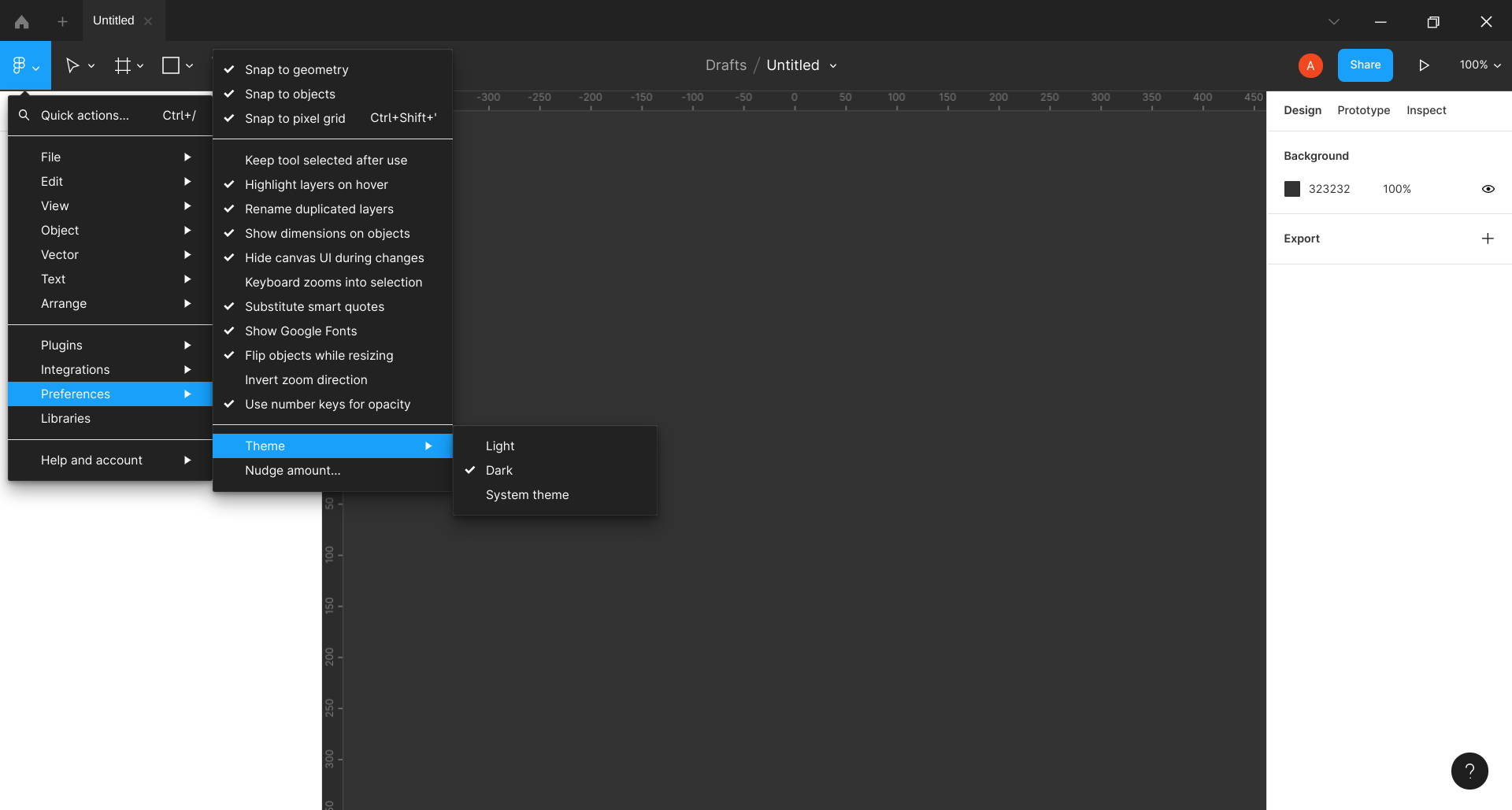This screenshot has width=1512, height=810.
Task: Click the Share button
Action: [1365, 65]
